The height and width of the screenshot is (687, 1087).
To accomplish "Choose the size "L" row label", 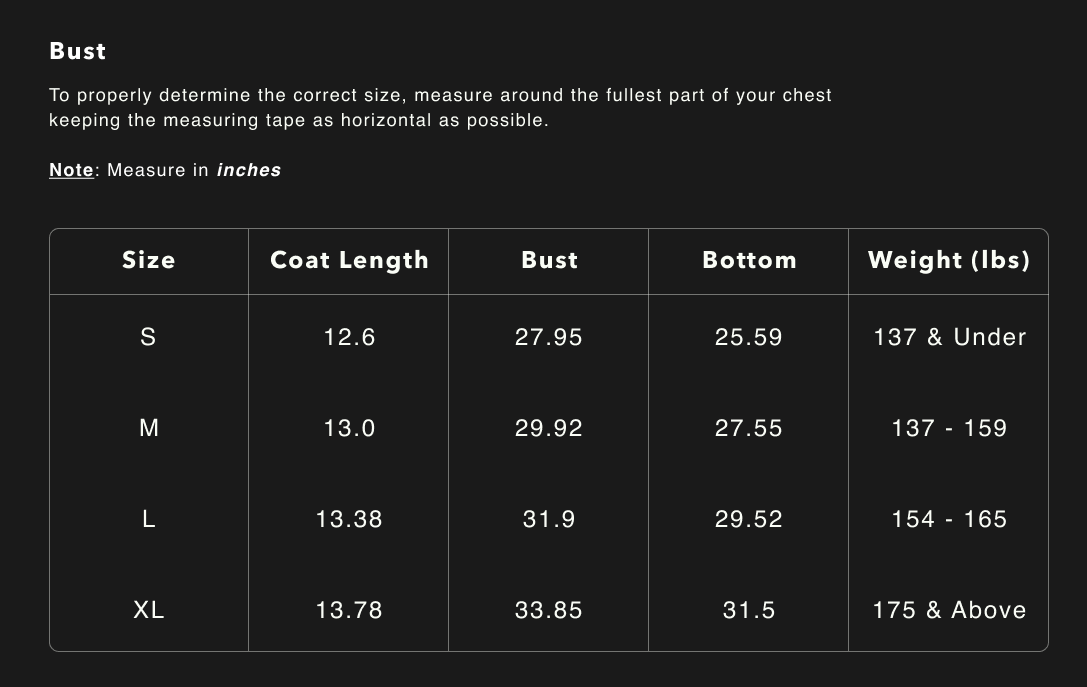I will [x=148, y=519].
